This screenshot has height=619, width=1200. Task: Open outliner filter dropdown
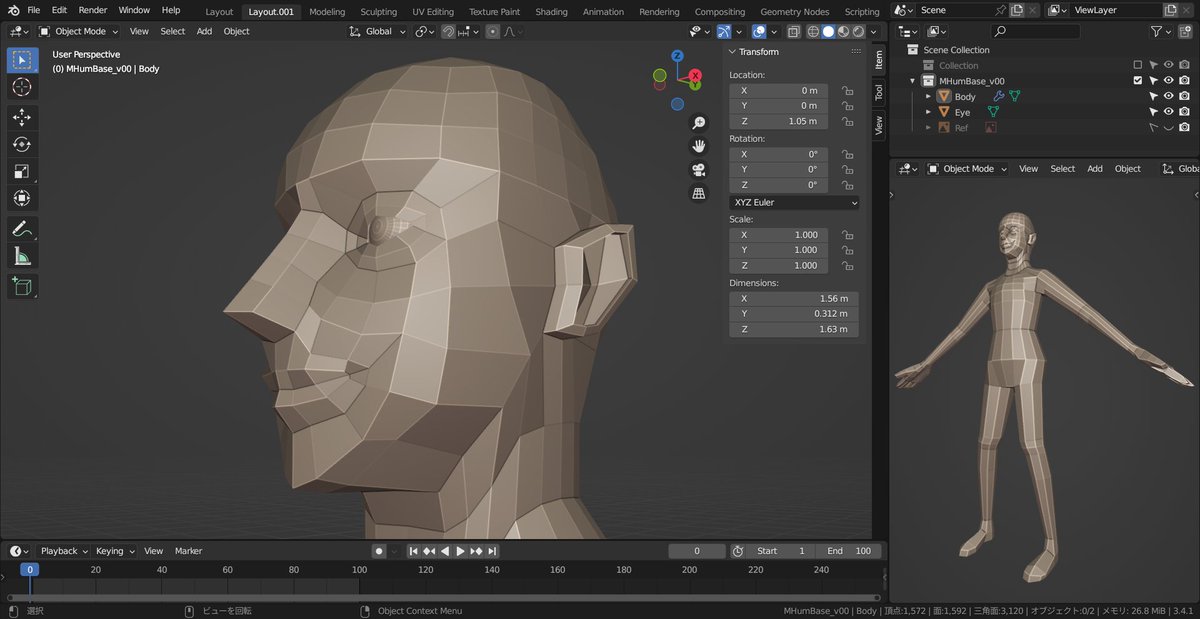(x=1162, y=31)
